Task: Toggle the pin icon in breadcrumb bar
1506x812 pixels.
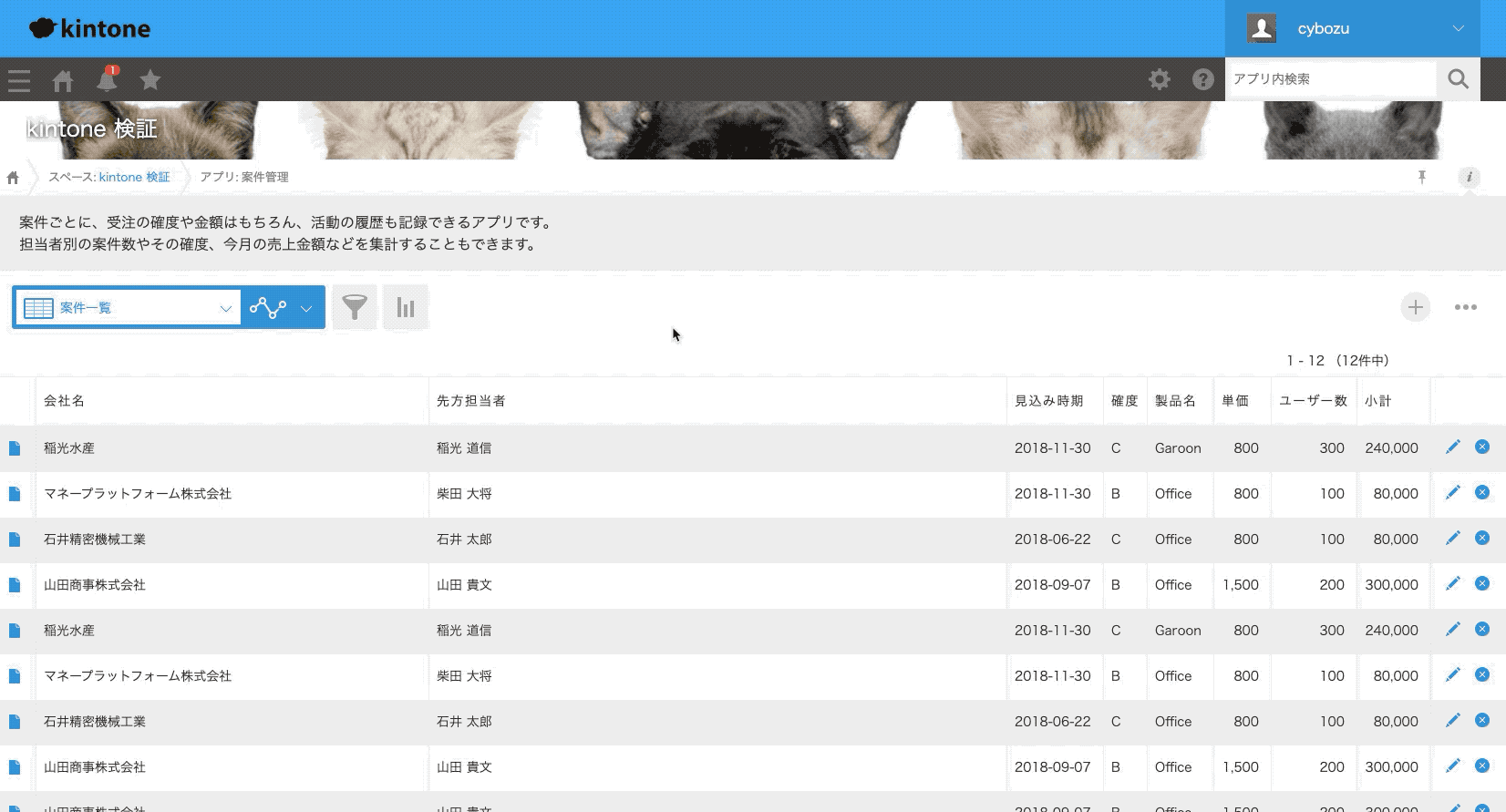Action: click(1421, 177)
